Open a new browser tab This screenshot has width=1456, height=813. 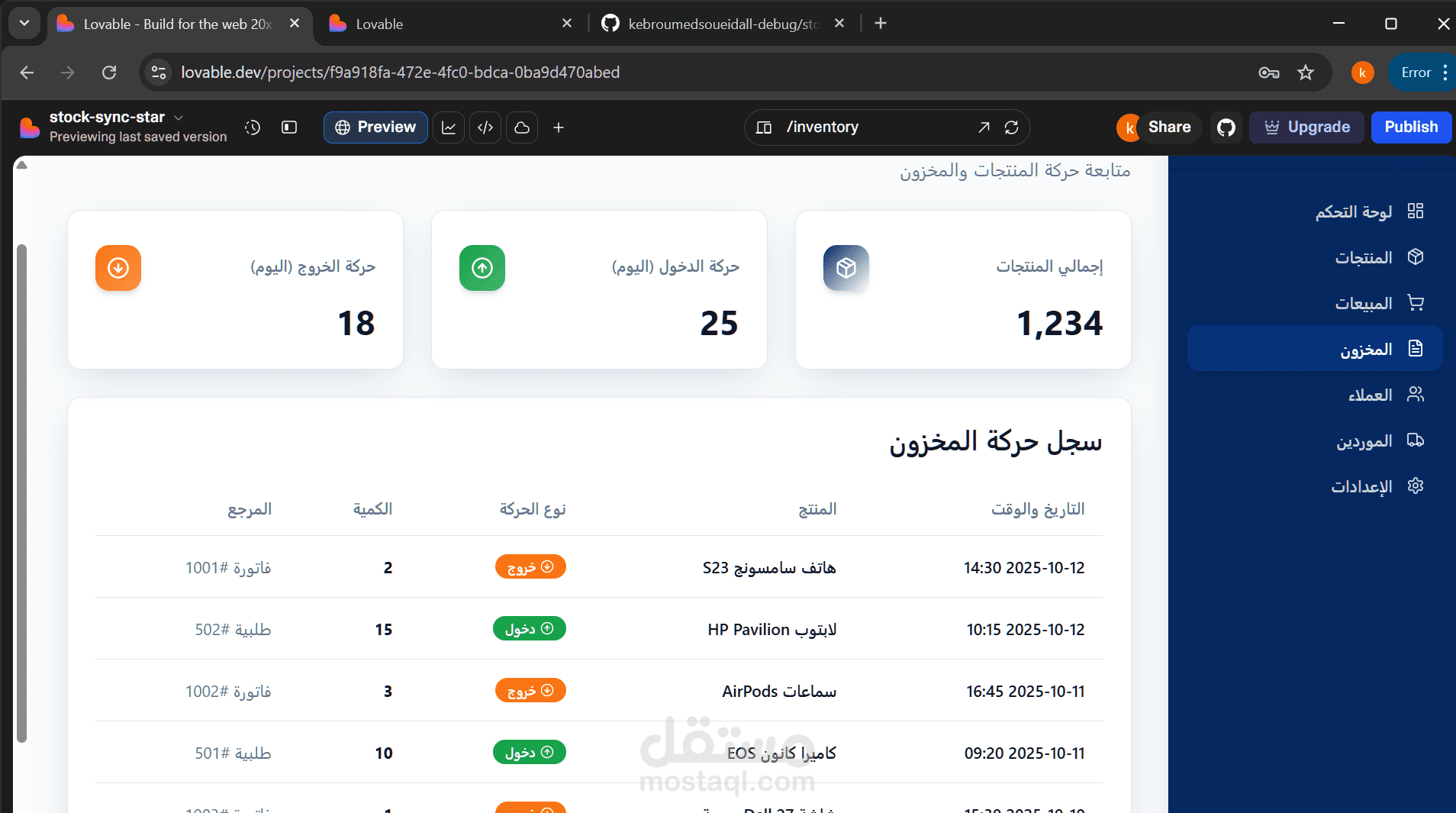tap(881, 24)
